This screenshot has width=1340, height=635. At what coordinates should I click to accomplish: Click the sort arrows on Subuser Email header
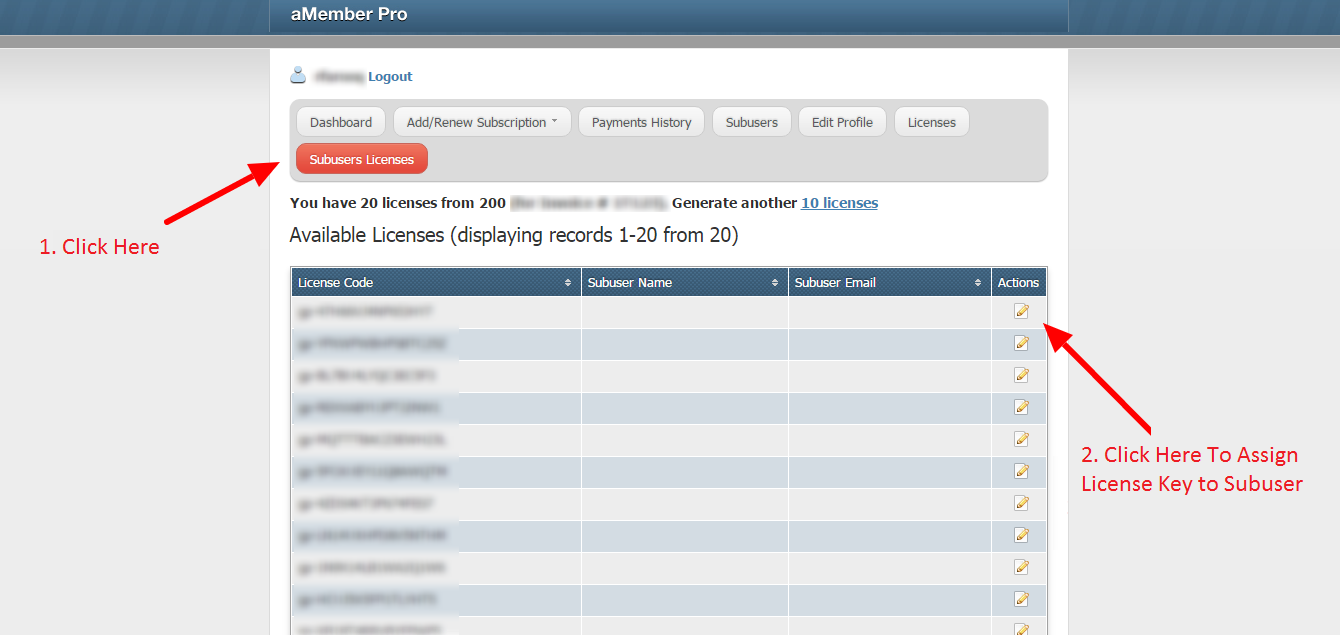pos(979,282)
